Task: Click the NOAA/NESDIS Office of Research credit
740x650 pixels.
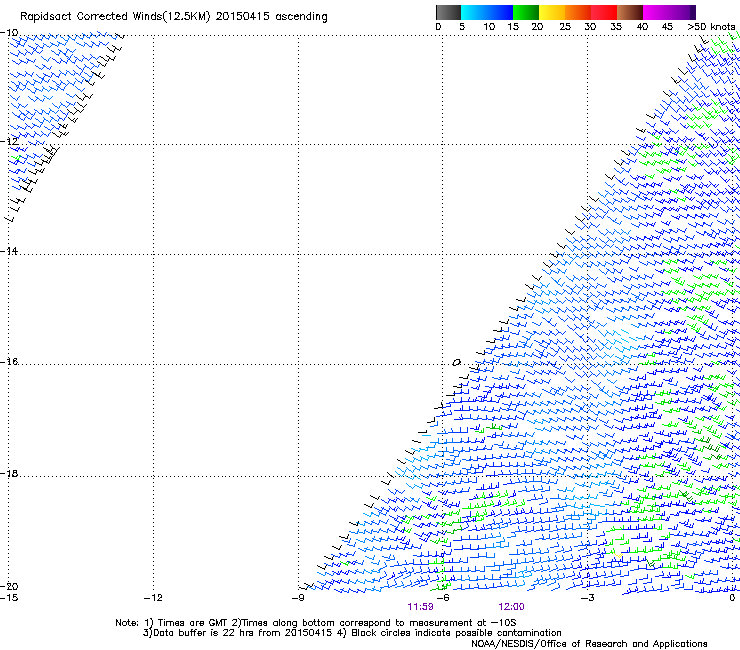Action: [589, 644]
